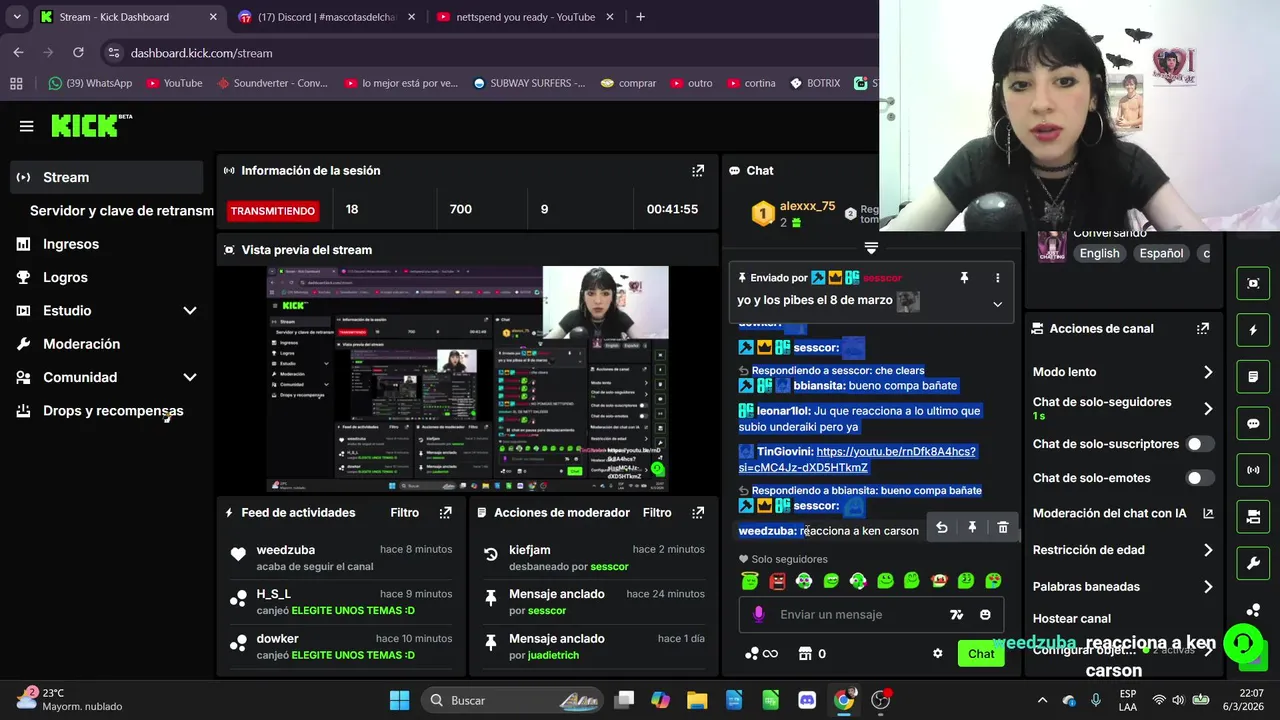The width and height of the screenshot is (1280, 720).
Task: Click Hostear canal option
Action: point(1072,619)
